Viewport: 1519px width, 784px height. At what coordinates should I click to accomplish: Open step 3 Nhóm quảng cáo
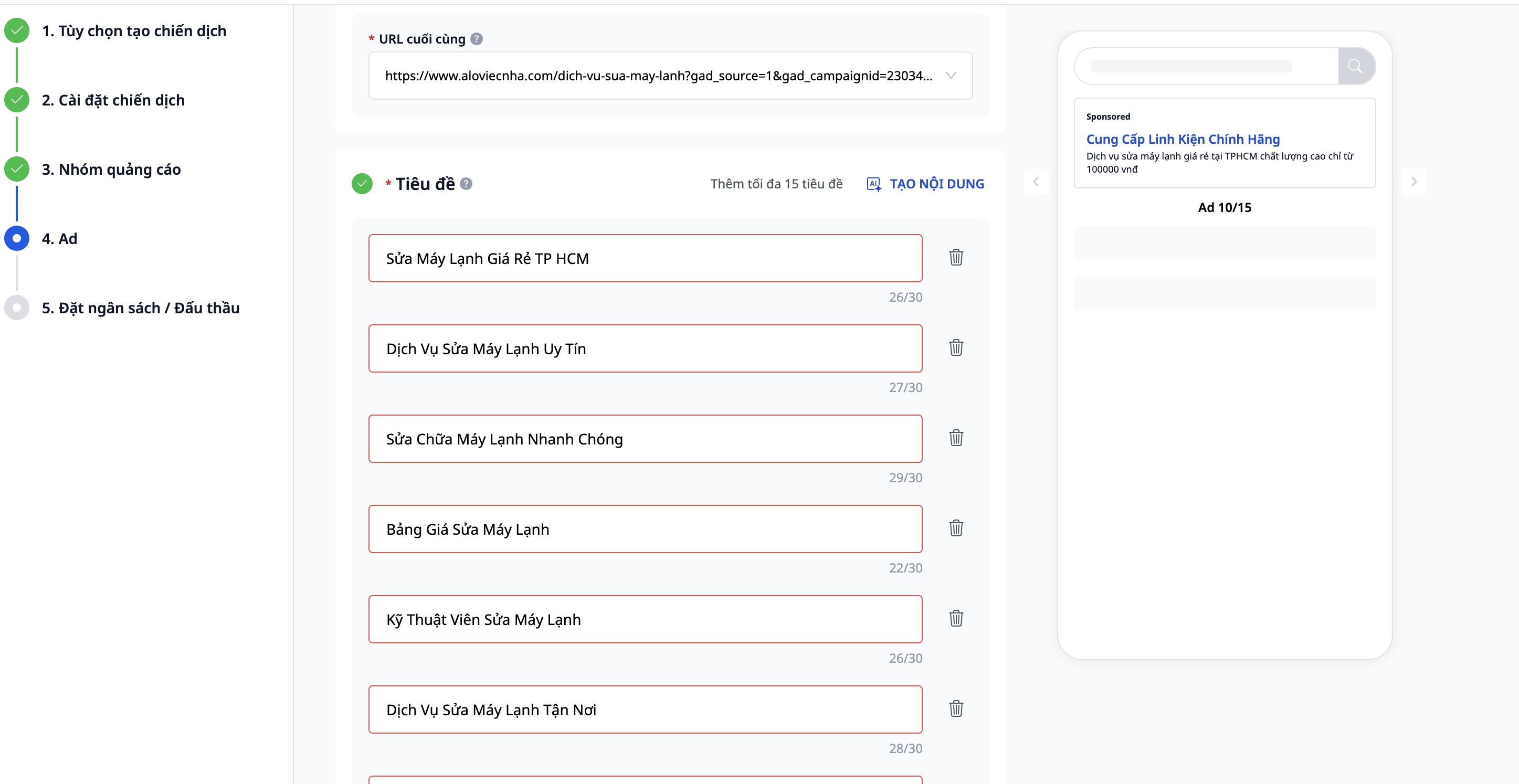[x=111, y=169]
